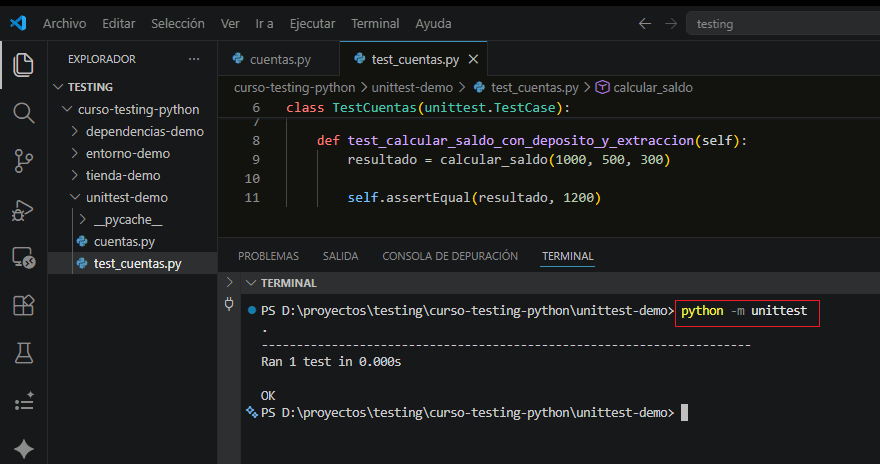Image resolution: width=880 pixels, height=464 pixels.
Task: Click test_calcular_saldo_con_deposito_y_extraccion method name
Action: coord(520,140)
